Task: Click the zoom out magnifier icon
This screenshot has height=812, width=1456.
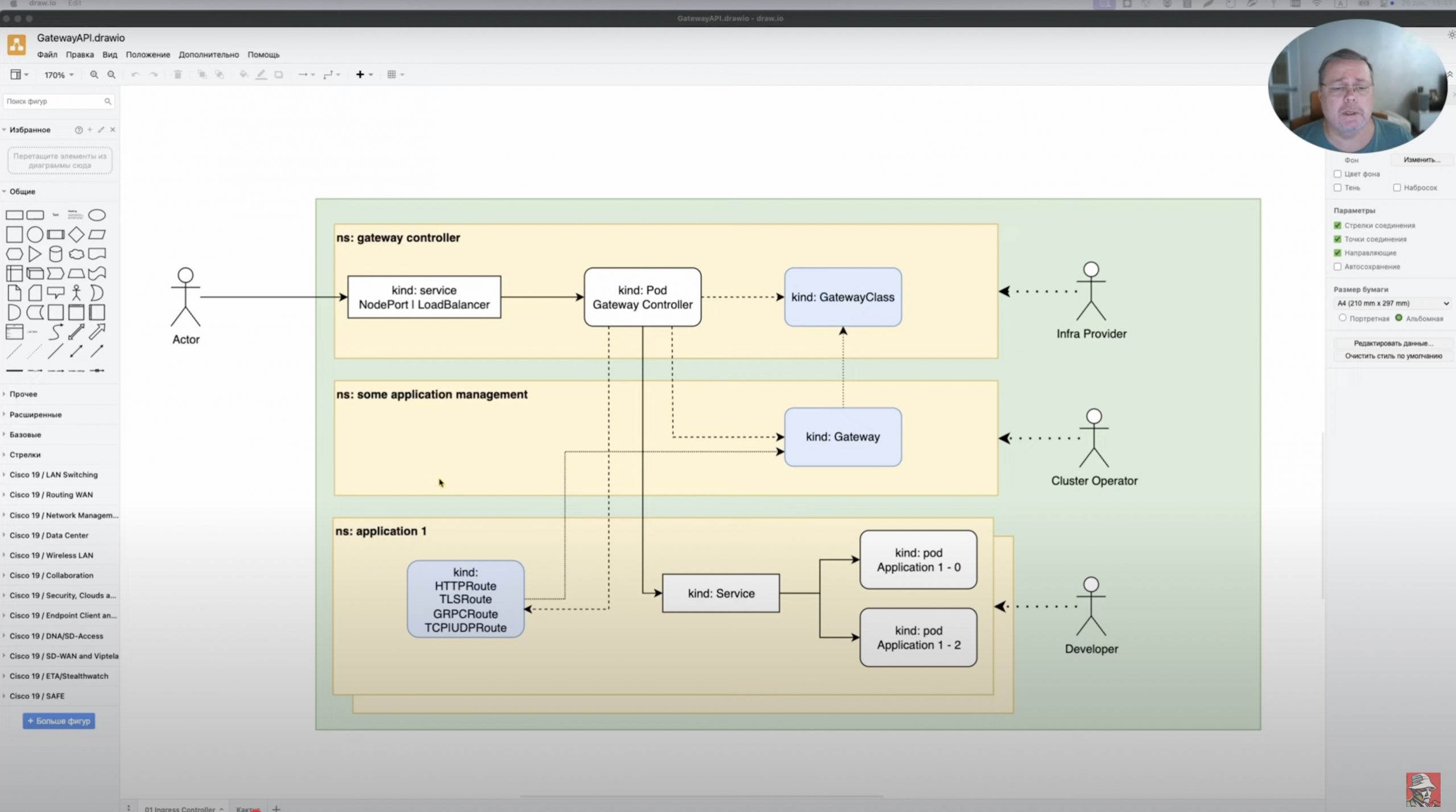Action: click(111, 74)
